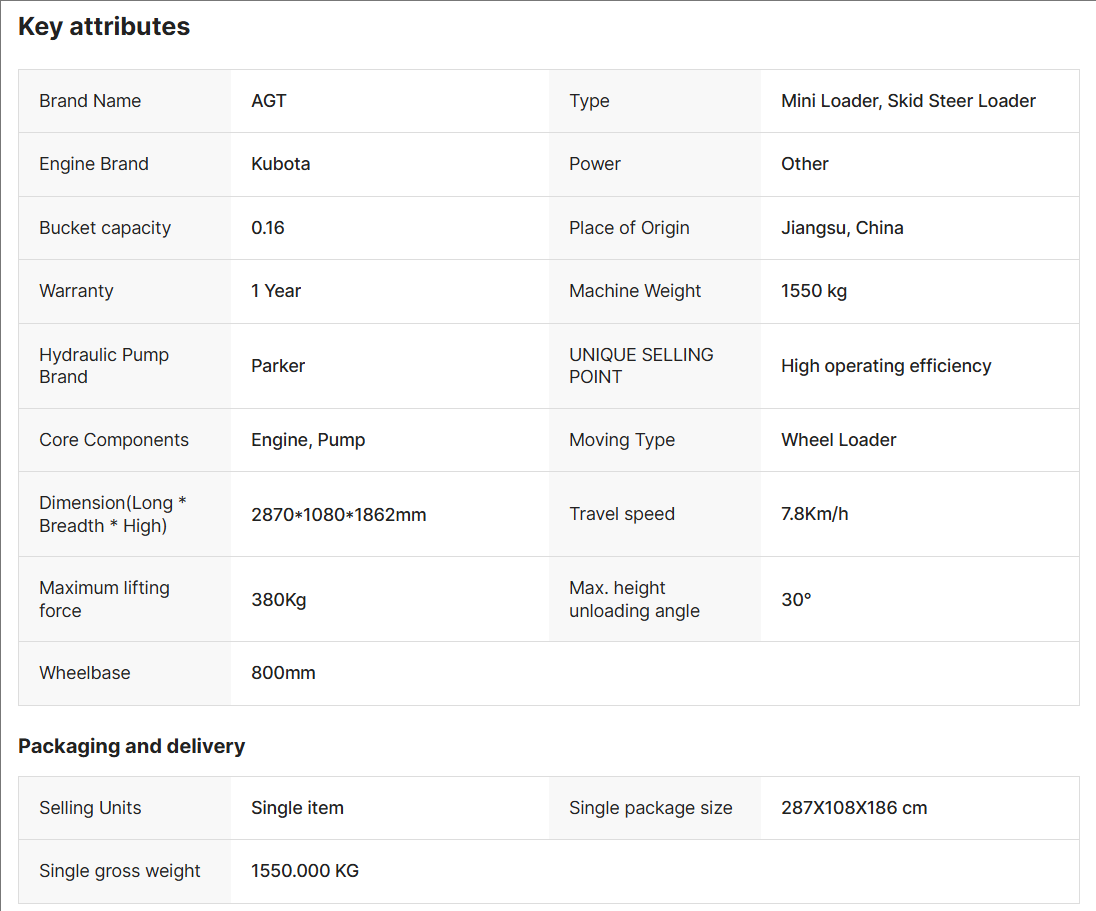Click the 2870*1080*1862mm dimension value
1096x911 pixels.
(x=338, y=515)
